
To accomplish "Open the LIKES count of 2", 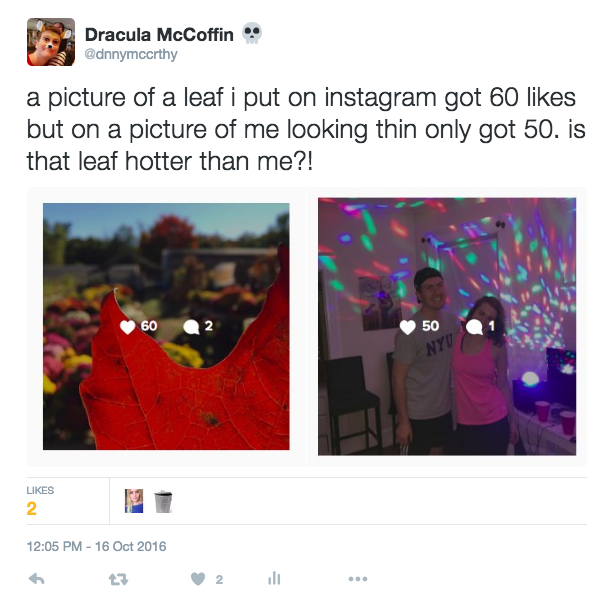I will coord(32,508).
